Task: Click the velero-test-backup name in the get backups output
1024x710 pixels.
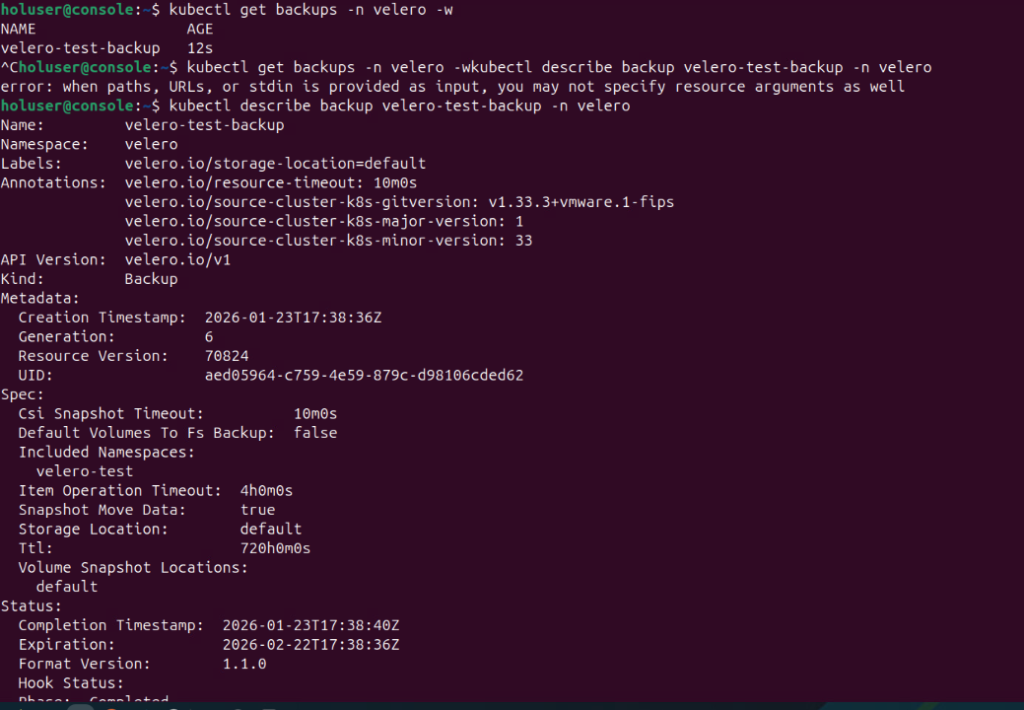Action: click(80, 48)
